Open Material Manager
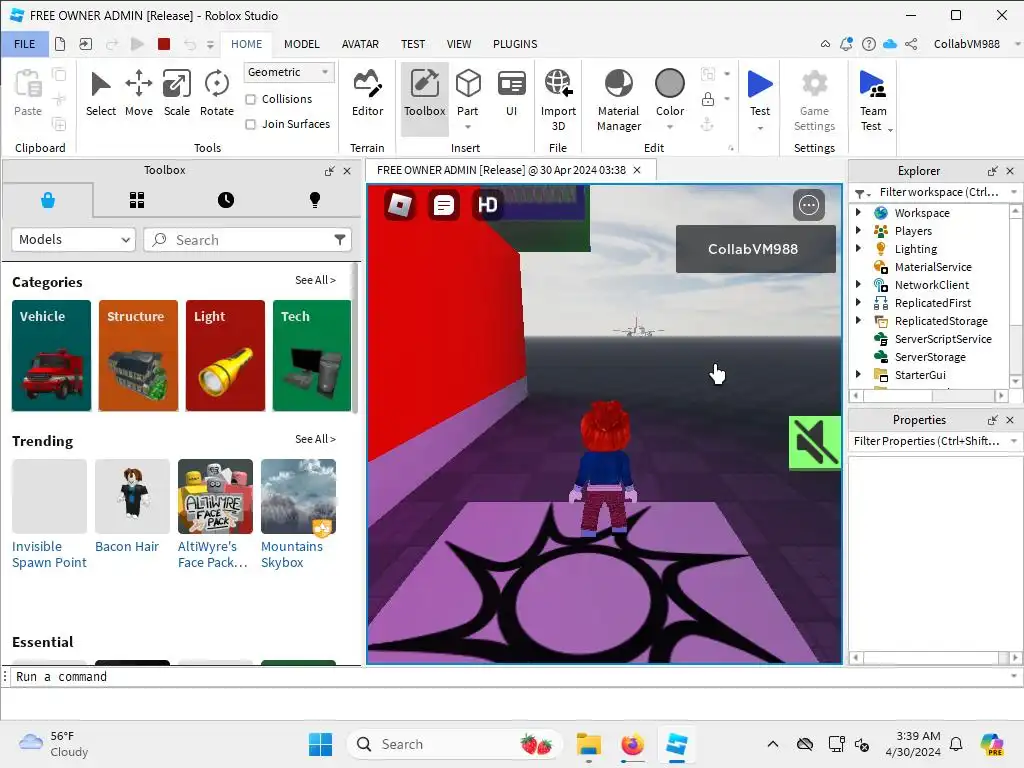 click(x=618, y=99)
